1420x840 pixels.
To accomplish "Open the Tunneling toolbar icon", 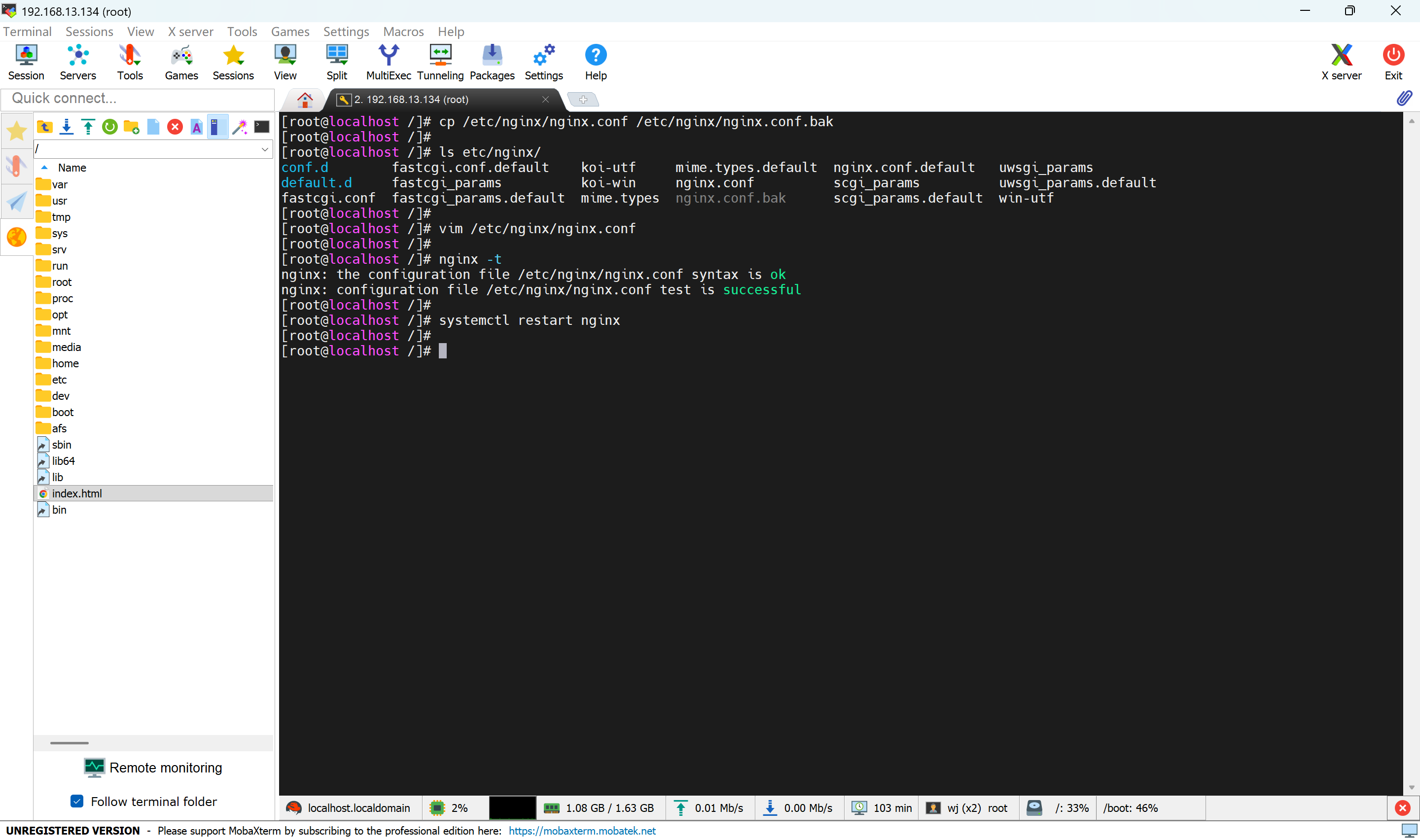I will pyautogui.click(x=440, y=62).
